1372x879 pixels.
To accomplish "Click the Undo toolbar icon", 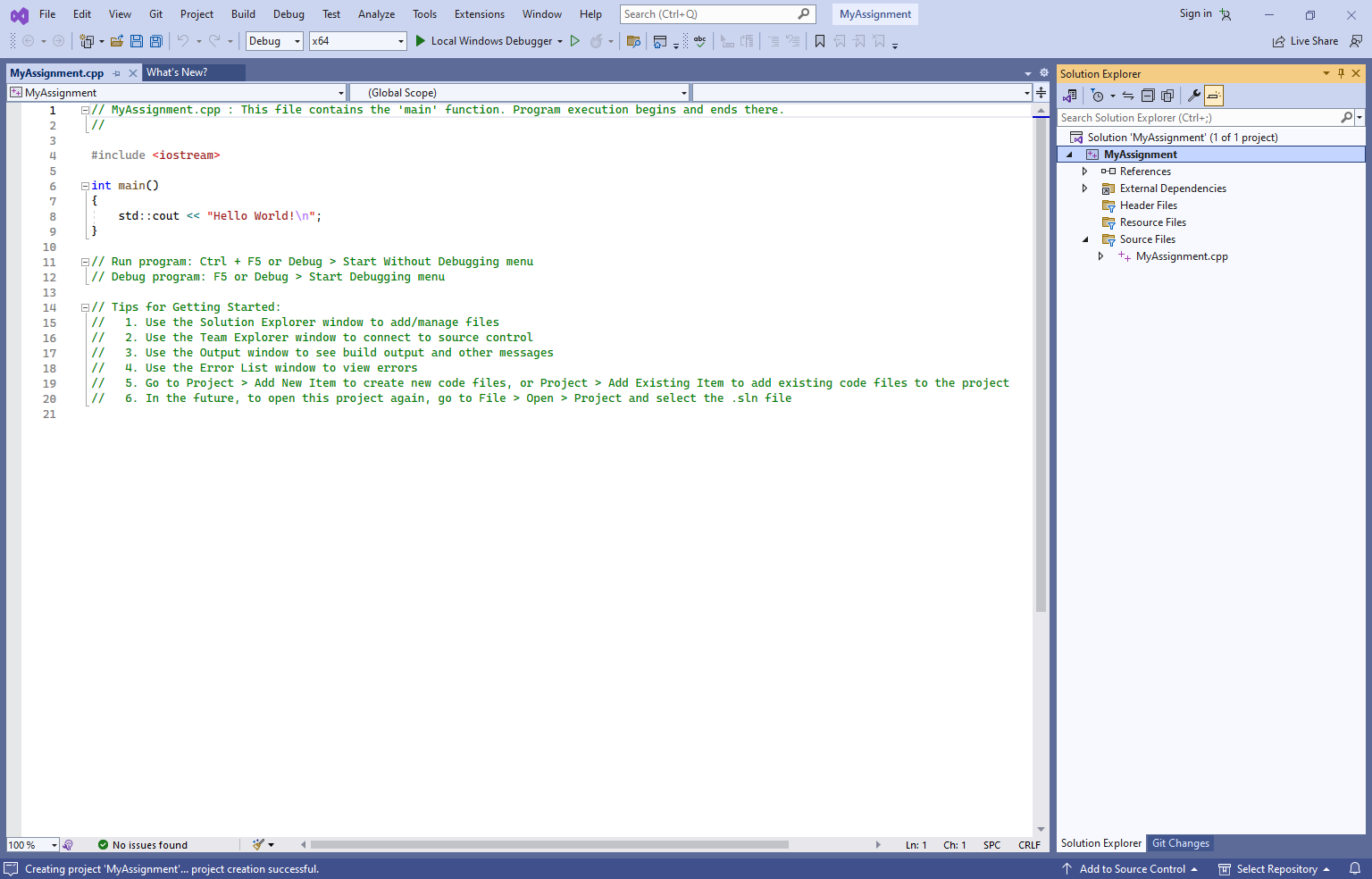I will (x=184, y=40).
